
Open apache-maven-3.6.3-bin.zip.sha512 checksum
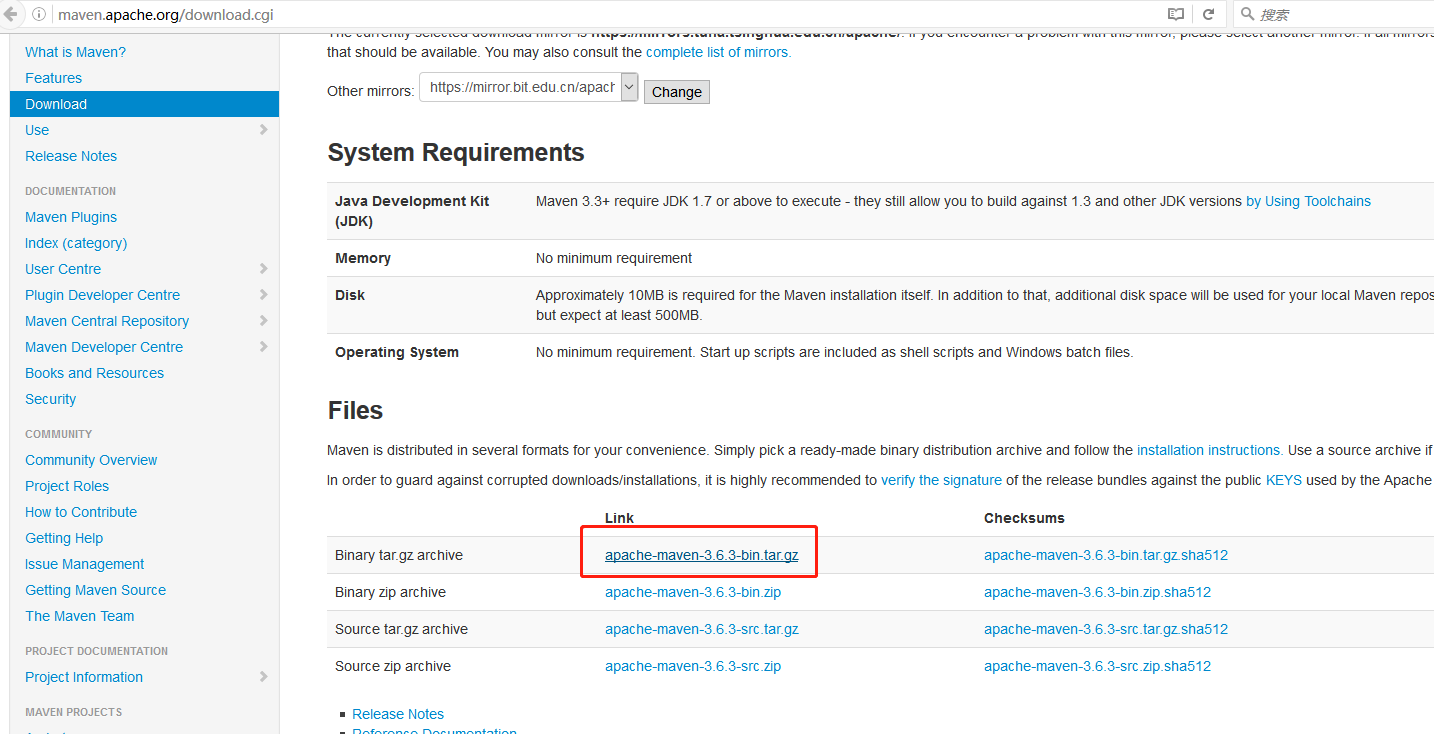pyautogui.click(x=1097, y=591)
